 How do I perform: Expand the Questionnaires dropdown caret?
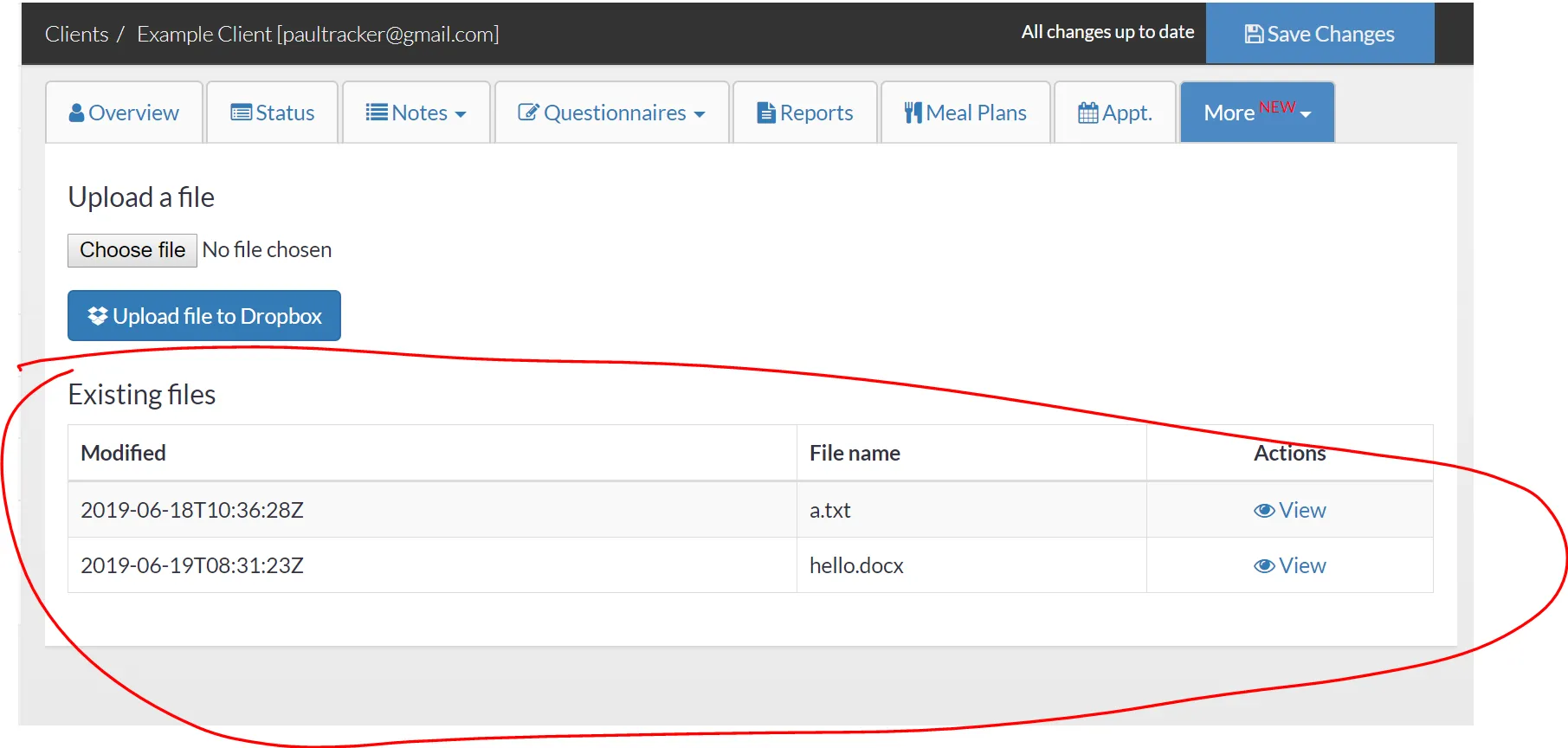tap(700, 114)
